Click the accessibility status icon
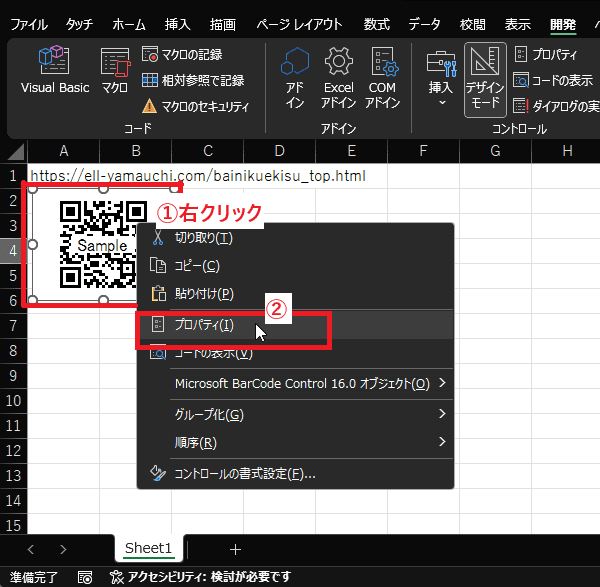Viewport: 600px width, 587px height. (118, 577)
